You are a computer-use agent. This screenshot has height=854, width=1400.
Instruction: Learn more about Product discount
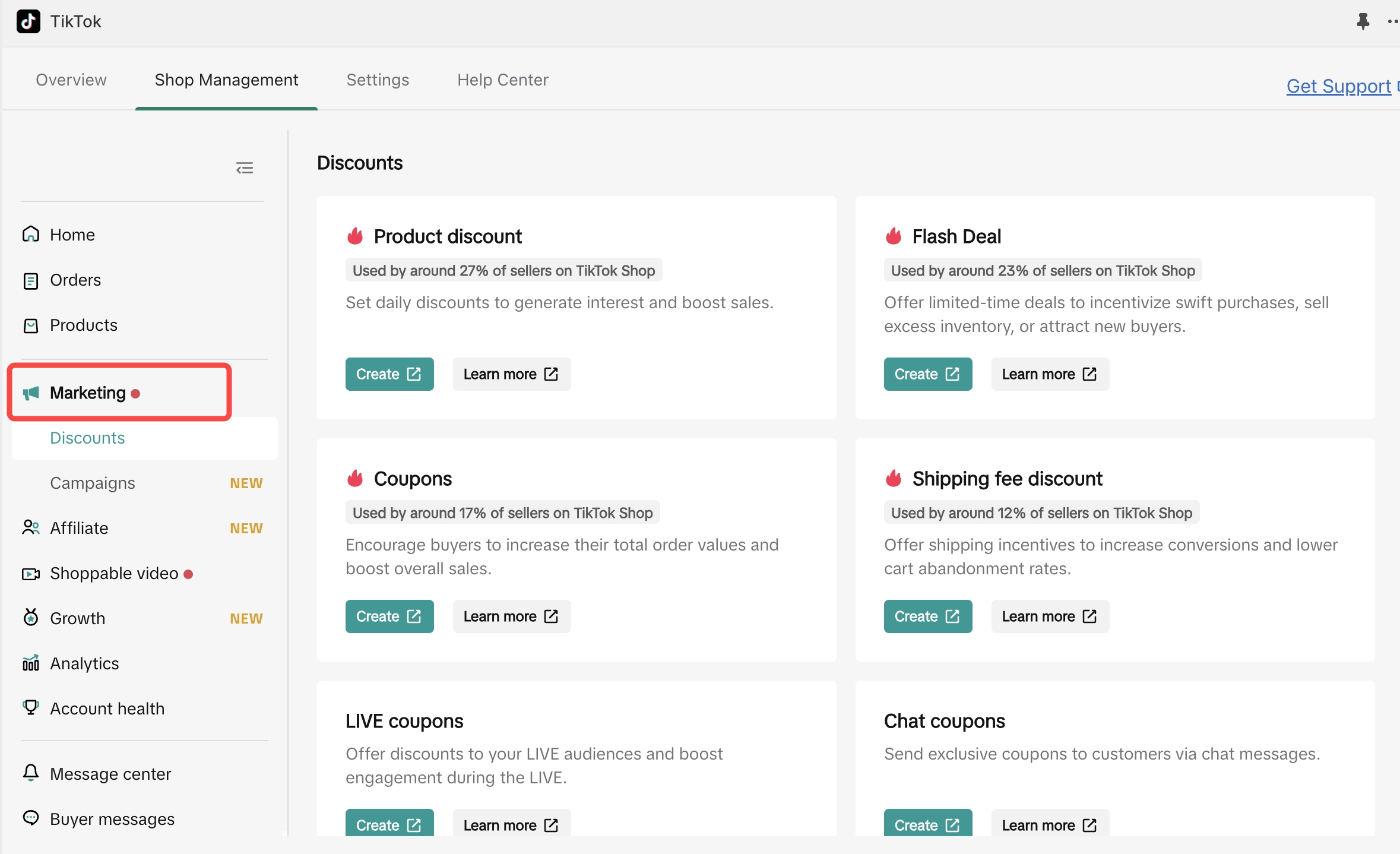pos(512,374)
